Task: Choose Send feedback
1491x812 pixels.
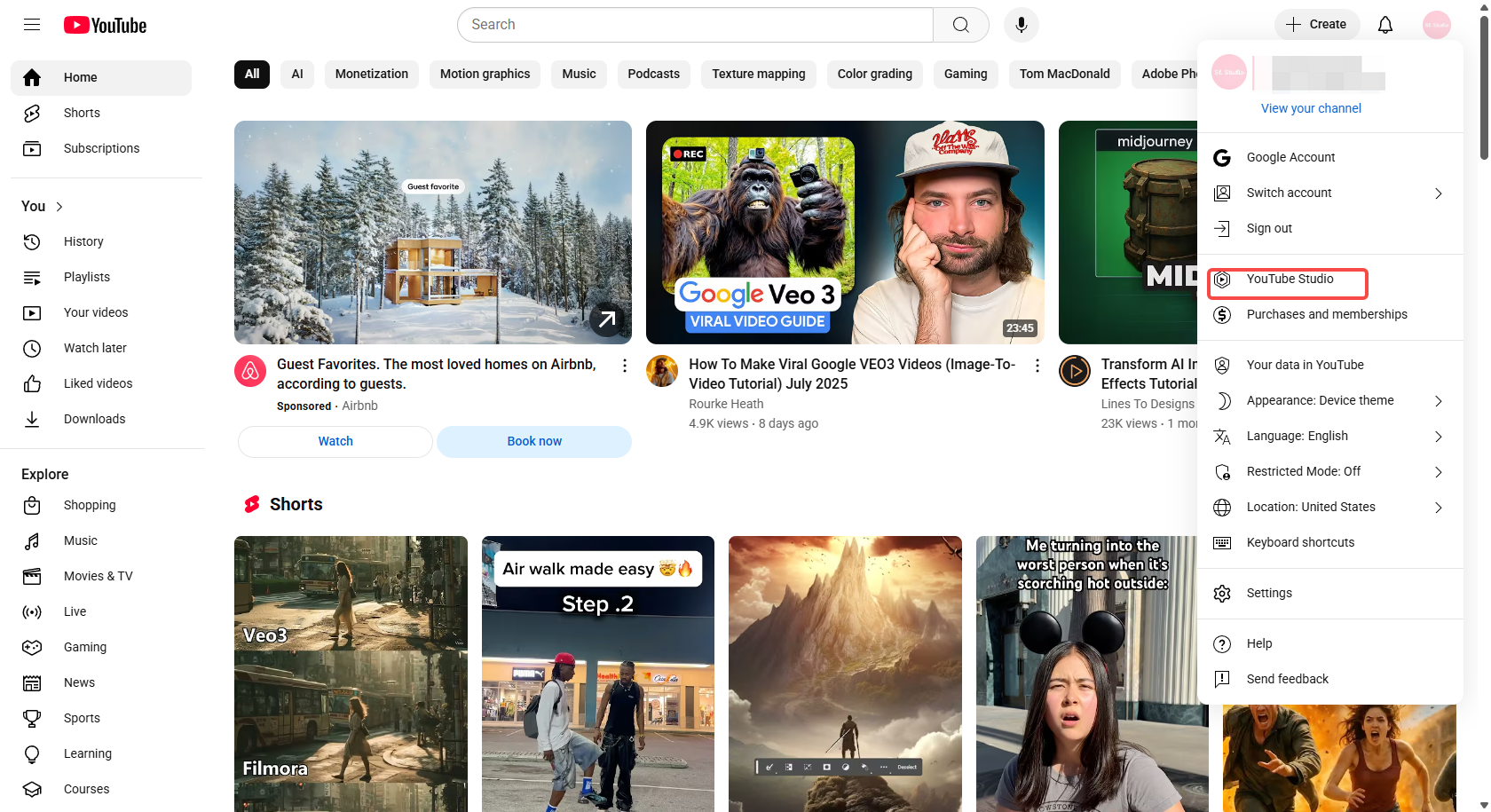Action: coord(1330,679)
